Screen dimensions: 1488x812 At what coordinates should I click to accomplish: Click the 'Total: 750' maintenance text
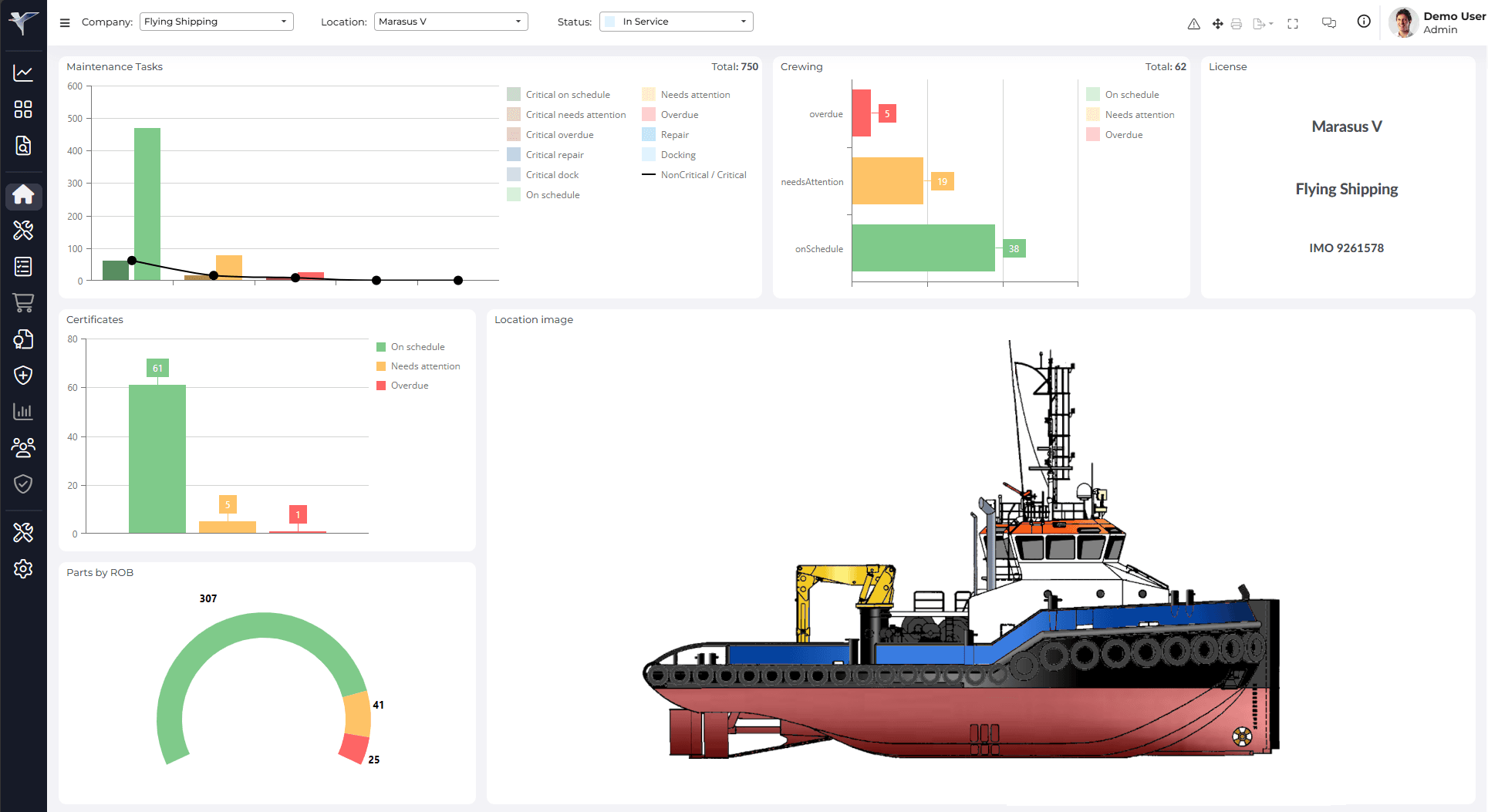pyautogui.click(x=734, y=67)
